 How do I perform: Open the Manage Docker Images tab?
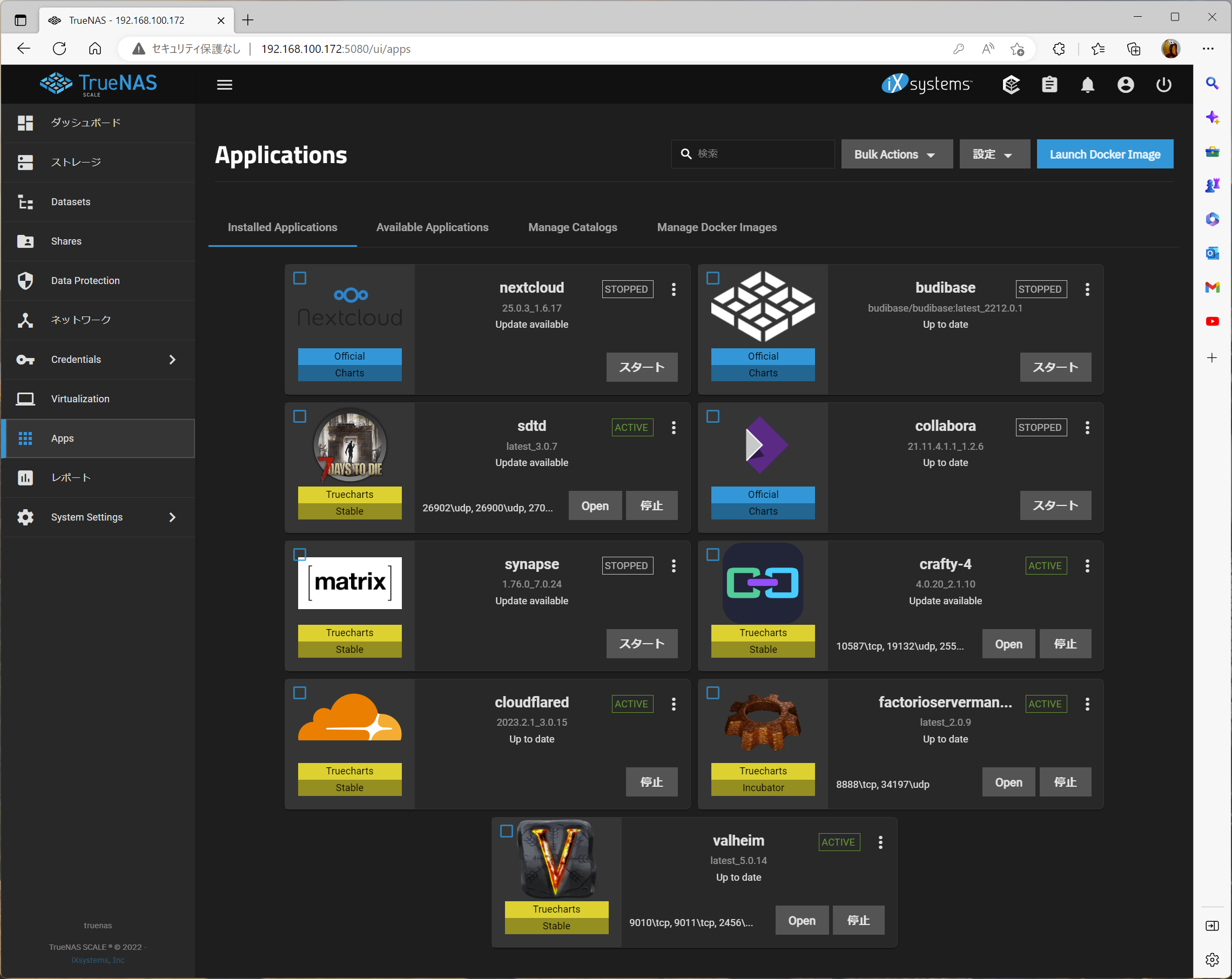pyautogui.click(x=717, y=227)
